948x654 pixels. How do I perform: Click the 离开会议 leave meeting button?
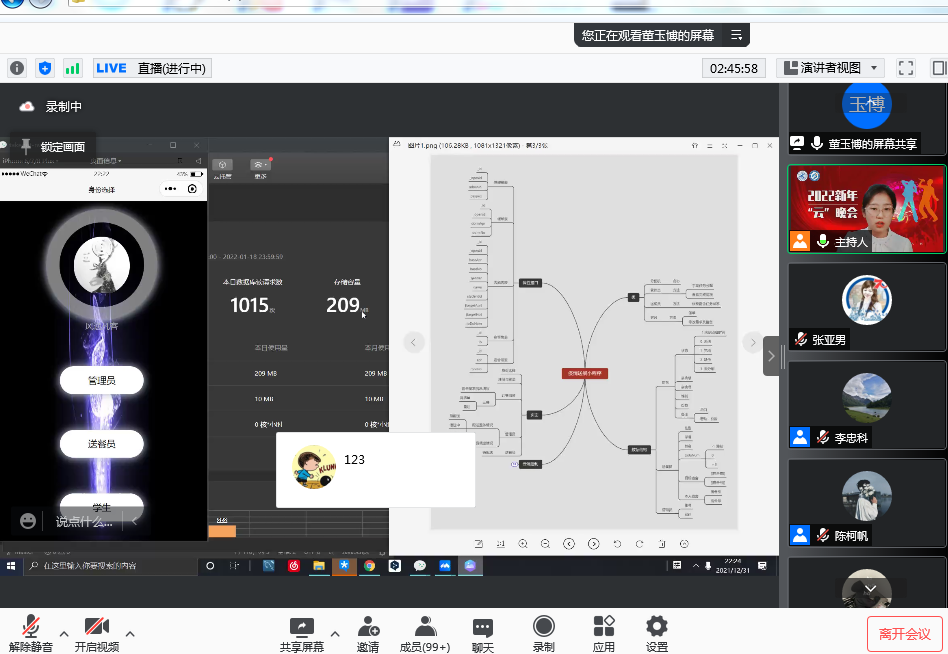click(x=904, y=634)
